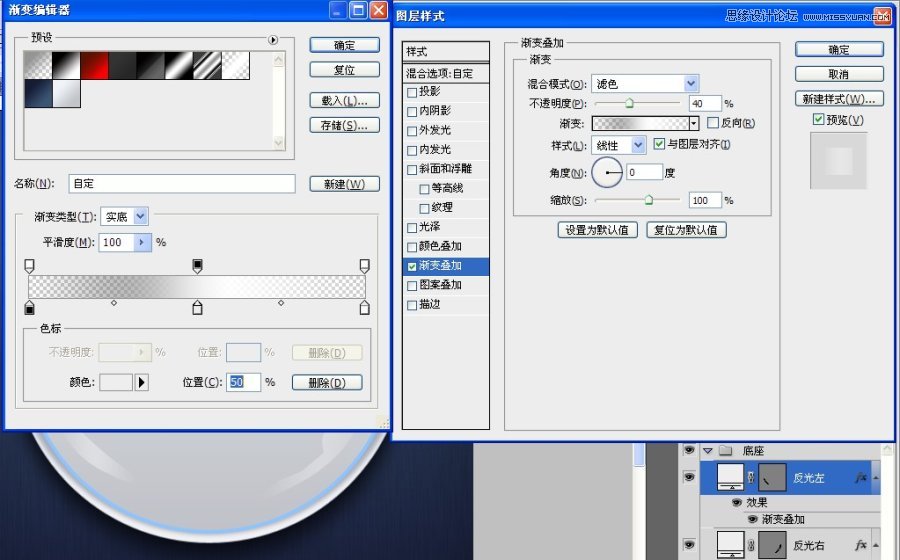Enable the 外发光 checkbox
The width and height of the screenshot is (900, 560).
412,131
